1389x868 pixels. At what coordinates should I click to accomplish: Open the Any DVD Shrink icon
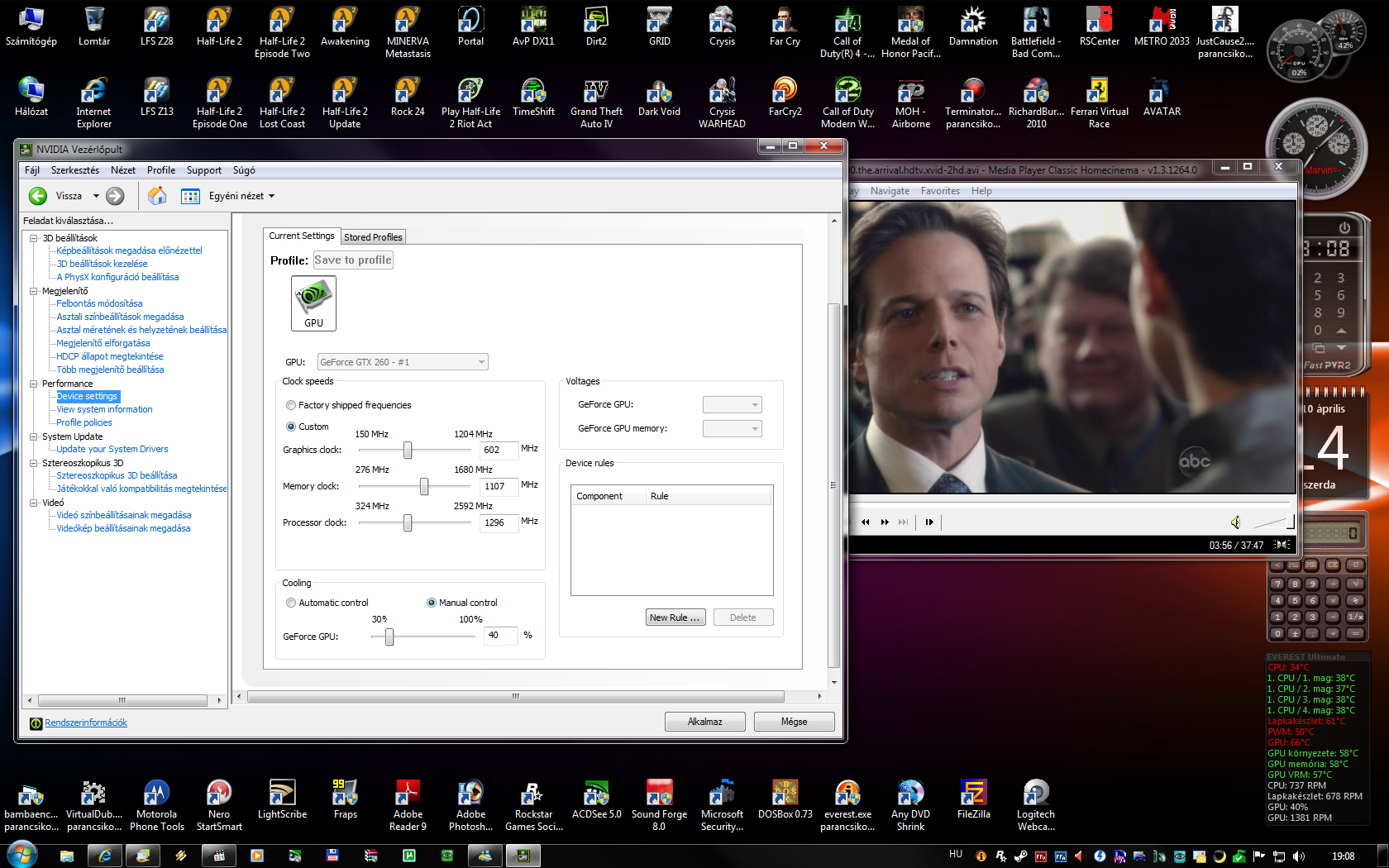point(910,805)
